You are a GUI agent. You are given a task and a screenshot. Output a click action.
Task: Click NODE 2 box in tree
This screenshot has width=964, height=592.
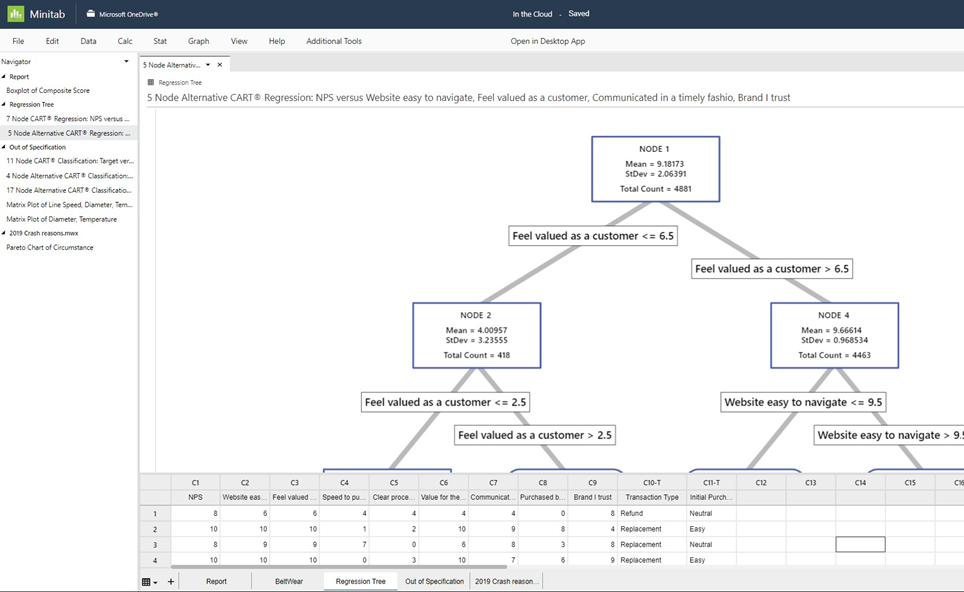point(476,335)
